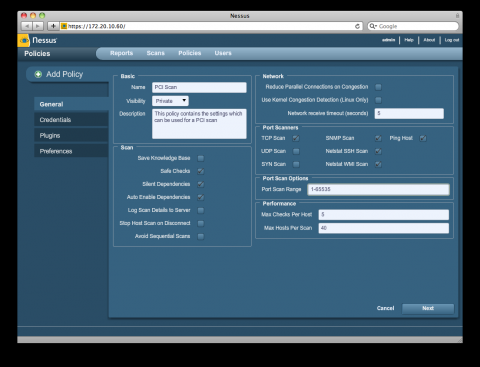Click the Log out link
Screen dimensions: 480x367
452,40
